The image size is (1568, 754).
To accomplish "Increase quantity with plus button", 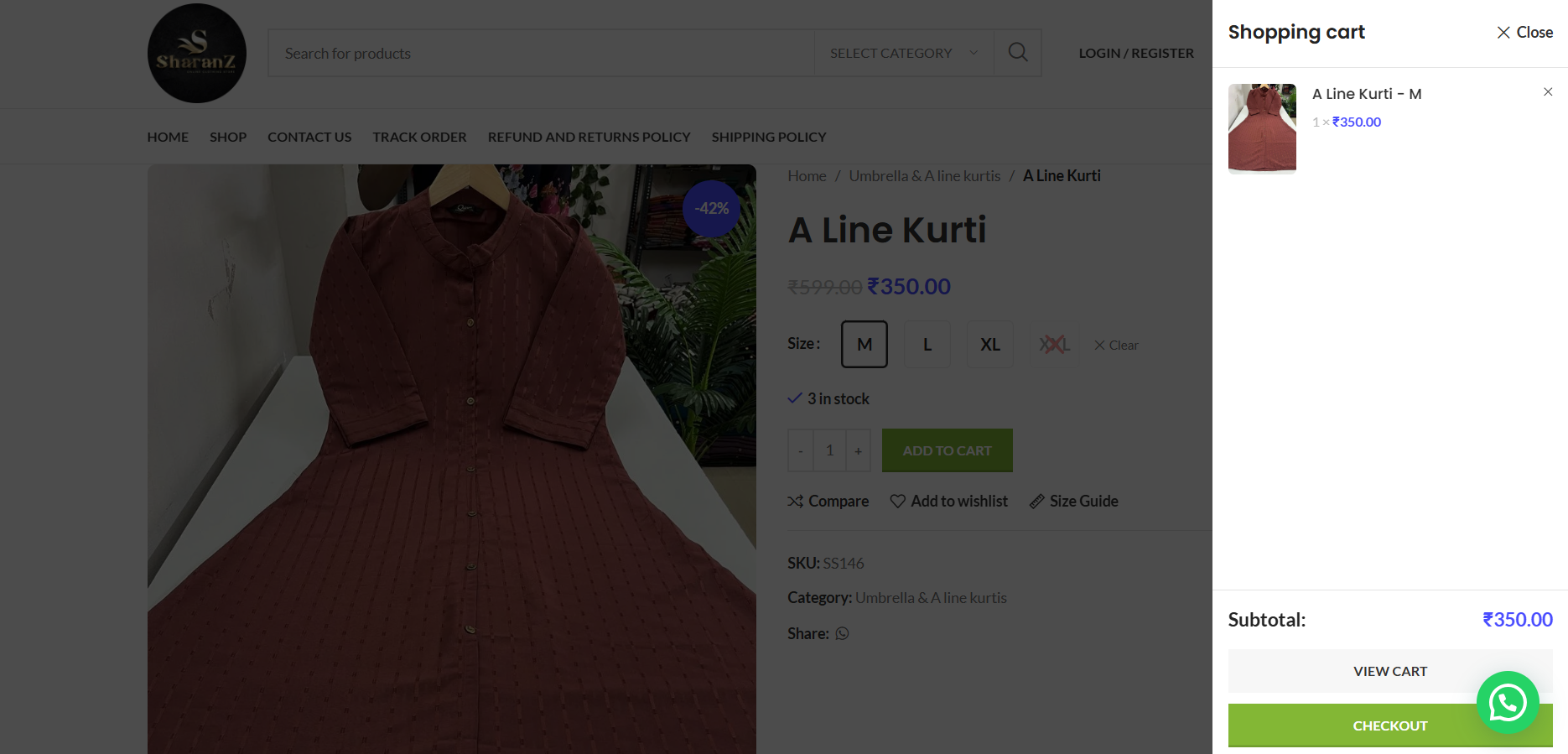I will click(x=858, y=451).
